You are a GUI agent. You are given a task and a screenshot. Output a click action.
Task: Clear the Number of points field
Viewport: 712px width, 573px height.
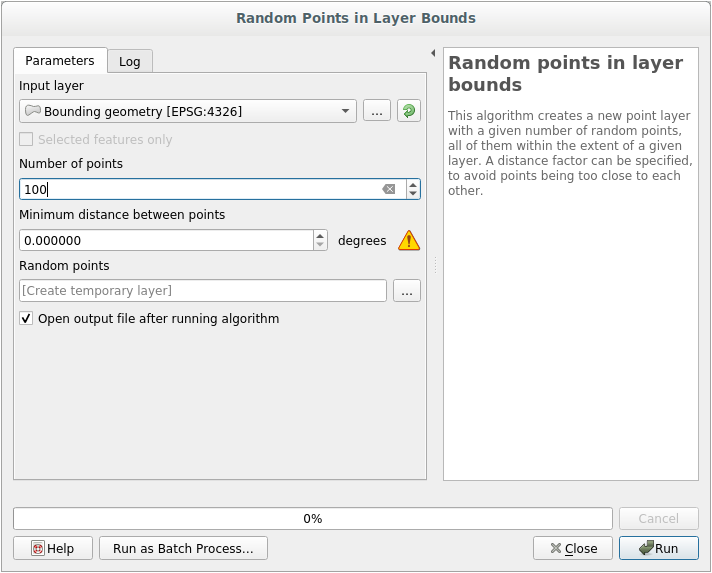click(x=389, y=189)
